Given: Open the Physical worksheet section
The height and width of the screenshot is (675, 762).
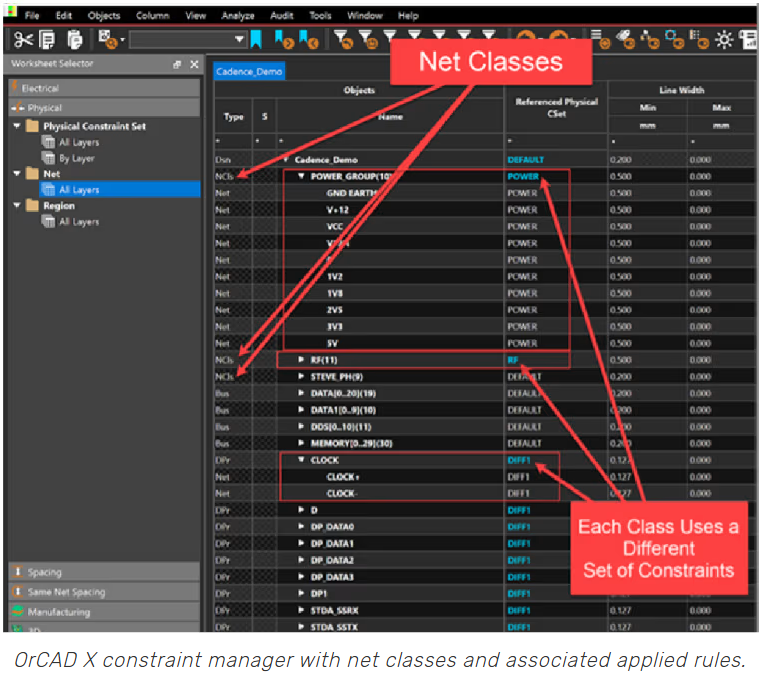Looking at the screenshot, I should (104, 107).
